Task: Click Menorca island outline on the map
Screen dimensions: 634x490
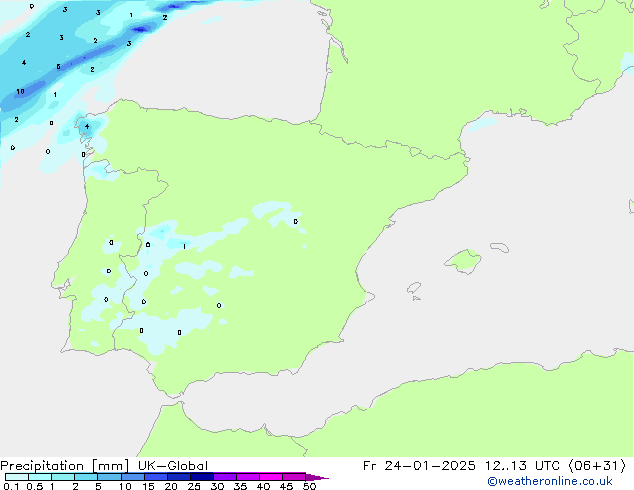Action: pyautogui.click(x=499, y=247)
